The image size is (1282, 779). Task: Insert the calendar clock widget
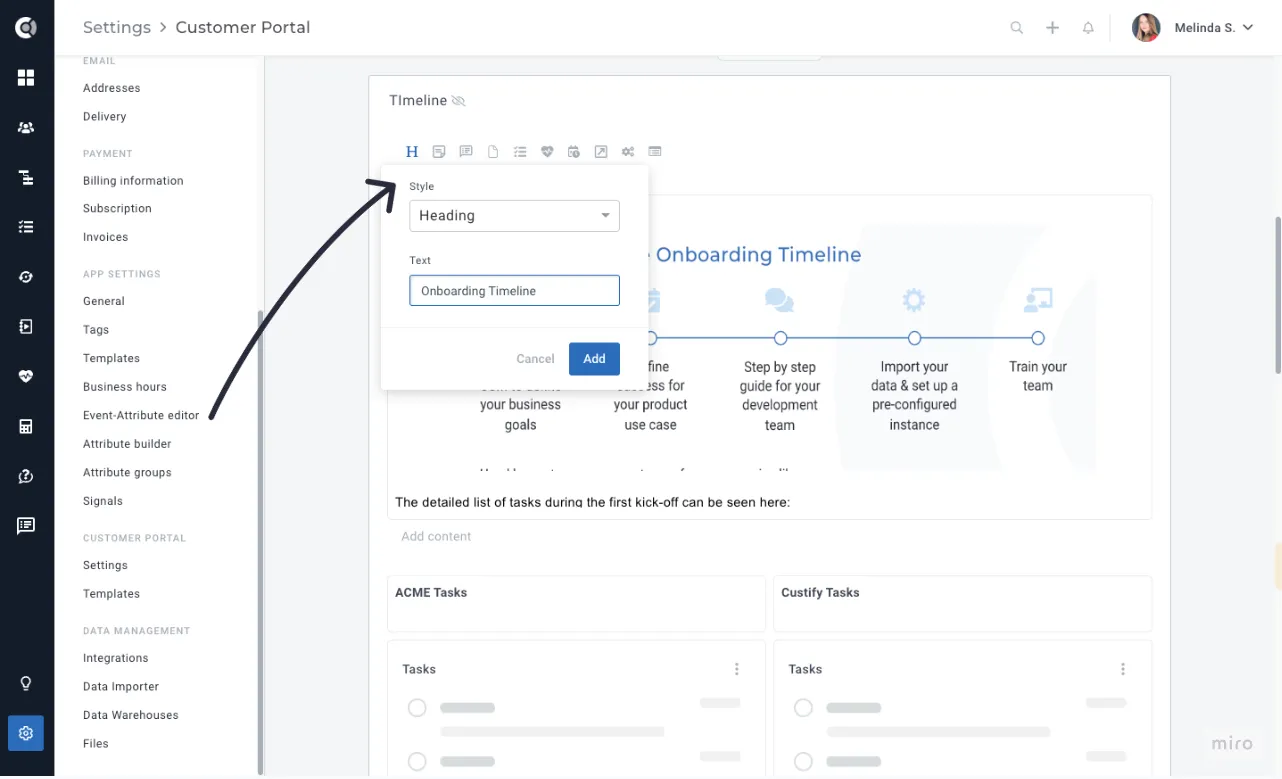pos(574,152)
